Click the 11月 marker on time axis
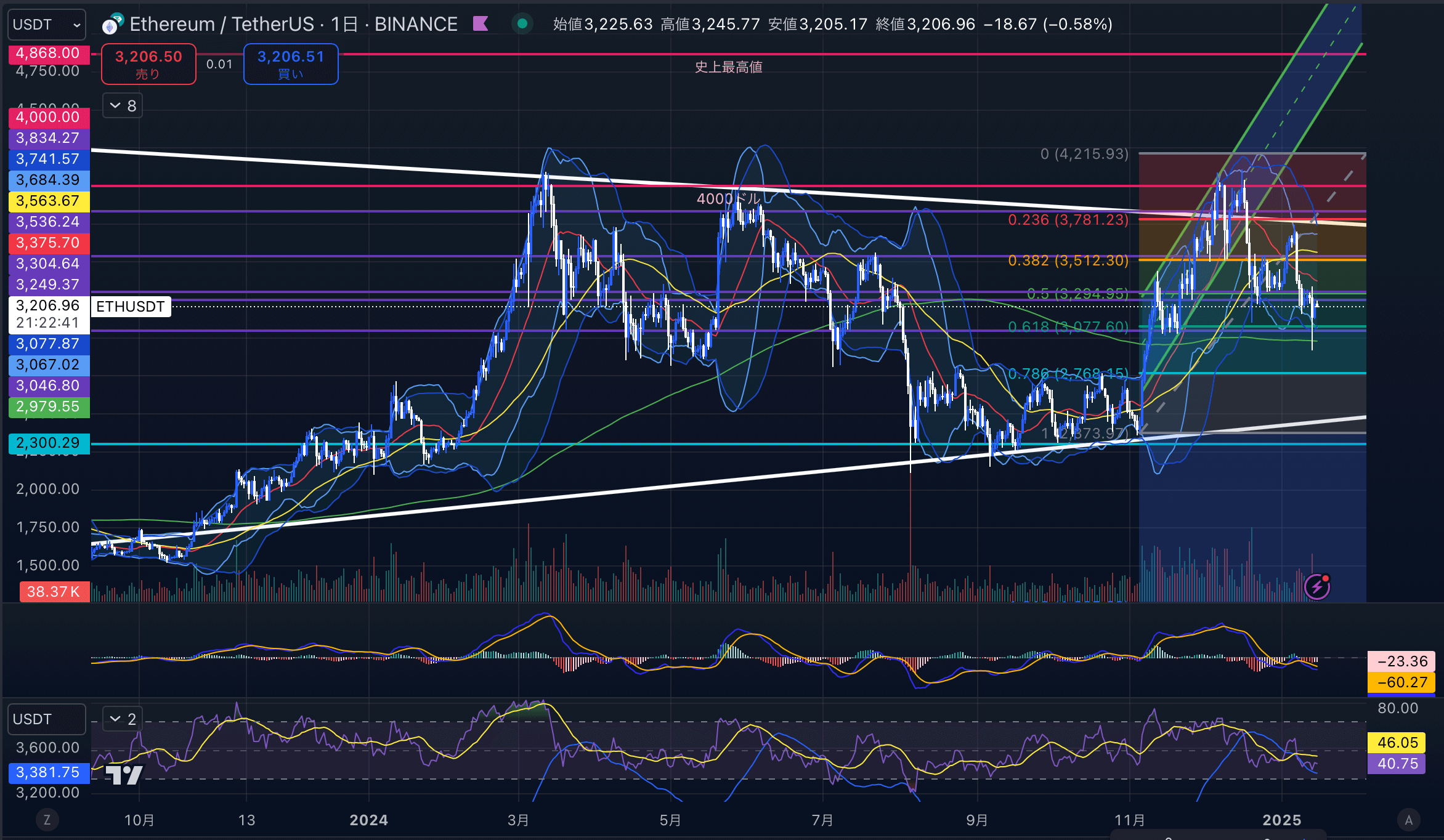The image size is (1444, 840). point(1130,820)
